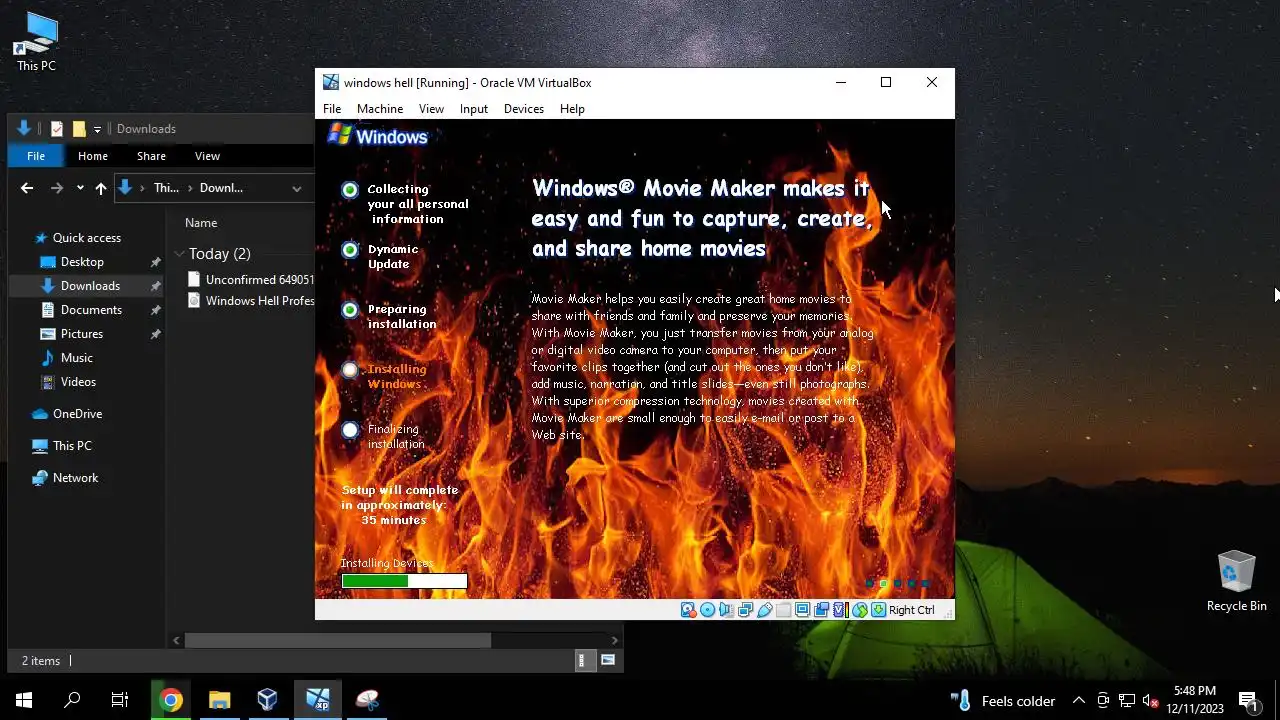The image size is (1280, 720).
Task: Switch to the View ribbon tab in Explorer
Action: coord(207,156)
